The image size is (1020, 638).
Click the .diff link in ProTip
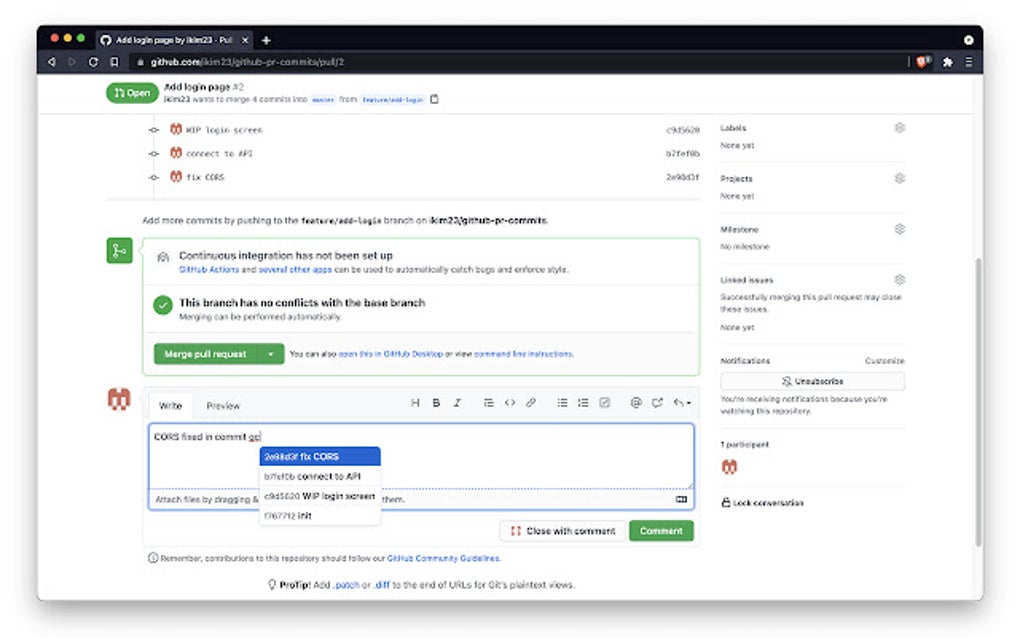pos(382,585)
